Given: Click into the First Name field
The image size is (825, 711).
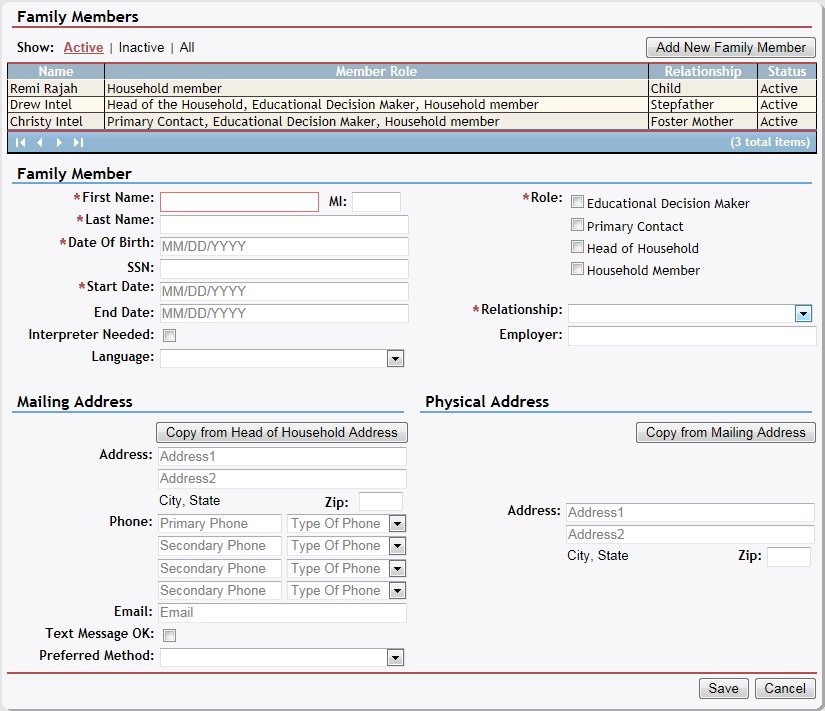Looking at the screenshot, I should pyautogui.click(x=239, y=202).
